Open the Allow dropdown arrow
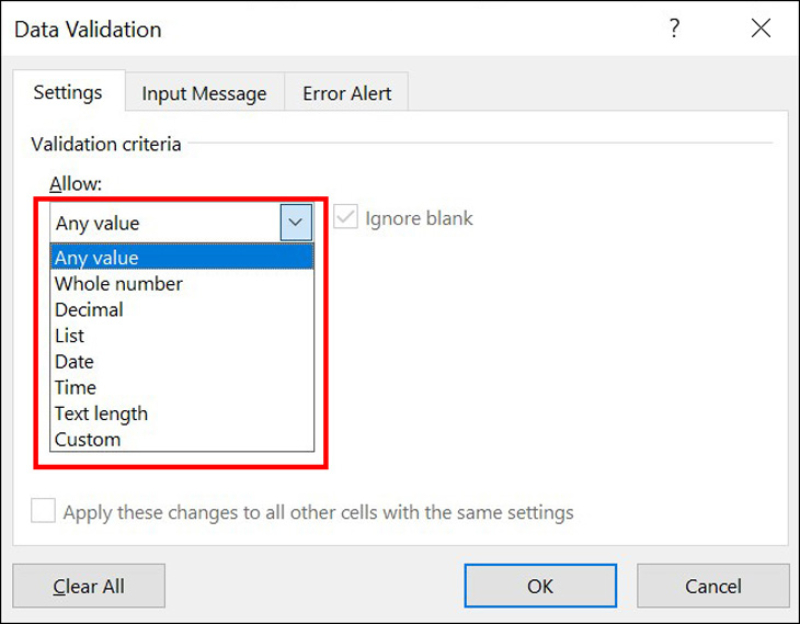Viewport: 800px width, 624px height. (295, 222)
